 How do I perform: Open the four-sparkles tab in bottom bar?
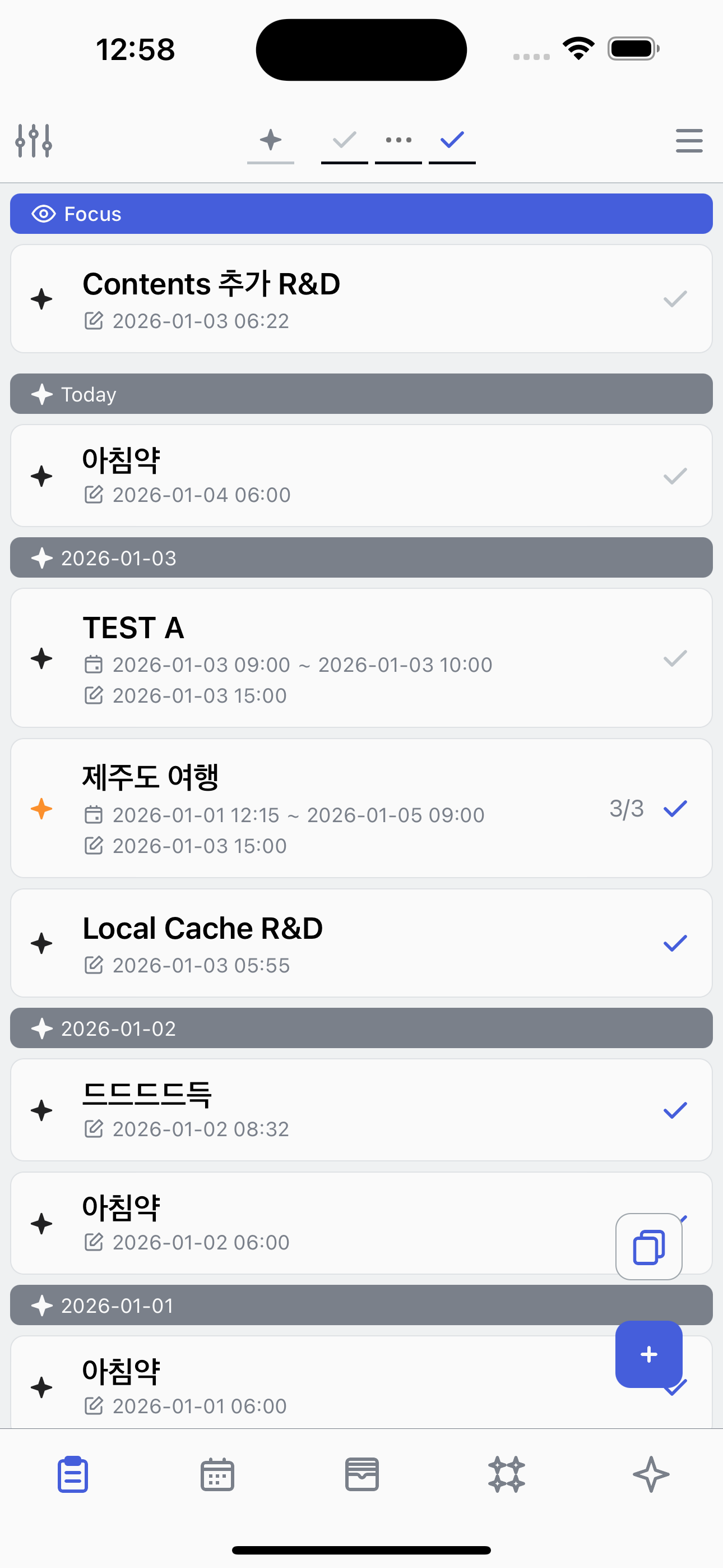click(x=506, y=1474)
